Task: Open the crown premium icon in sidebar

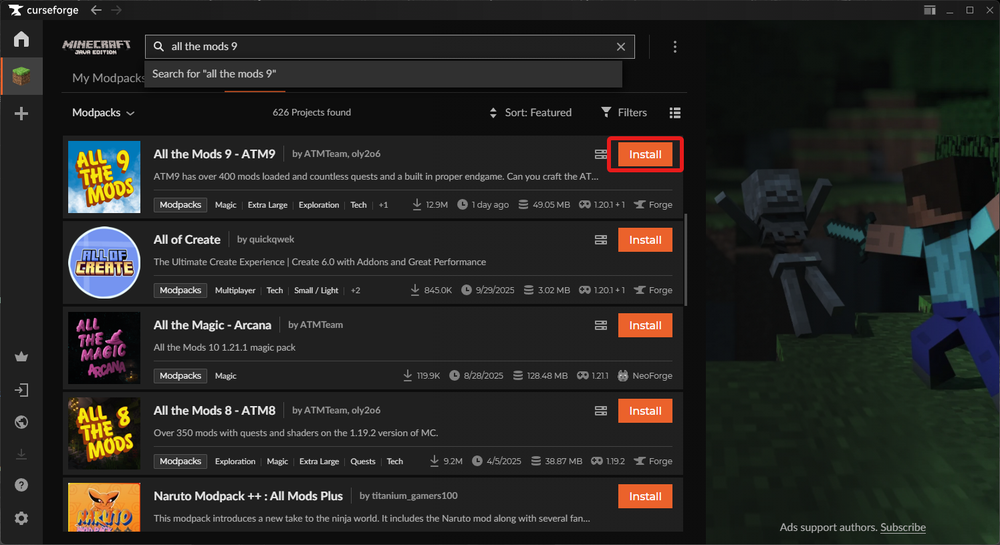Action: pos(21,357)
